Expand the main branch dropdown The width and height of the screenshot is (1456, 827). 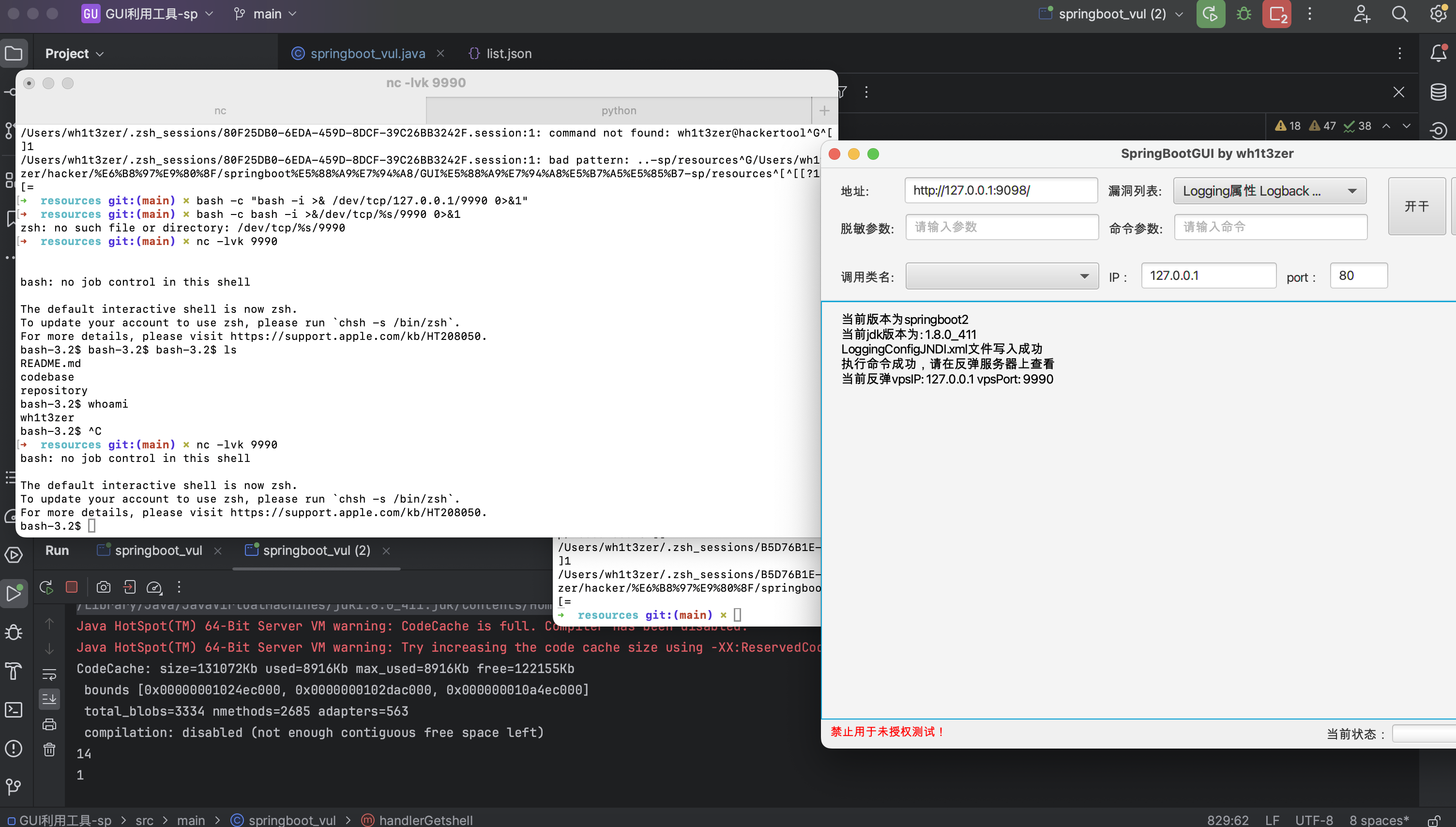click(266, 14)
